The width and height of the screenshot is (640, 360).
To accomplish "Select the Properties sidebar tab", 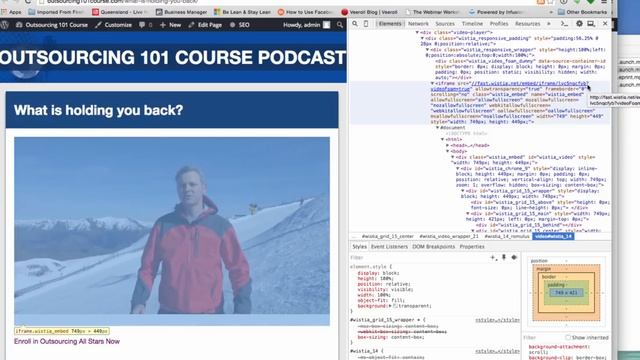I will pyautogui.click(x=472, y=247).
